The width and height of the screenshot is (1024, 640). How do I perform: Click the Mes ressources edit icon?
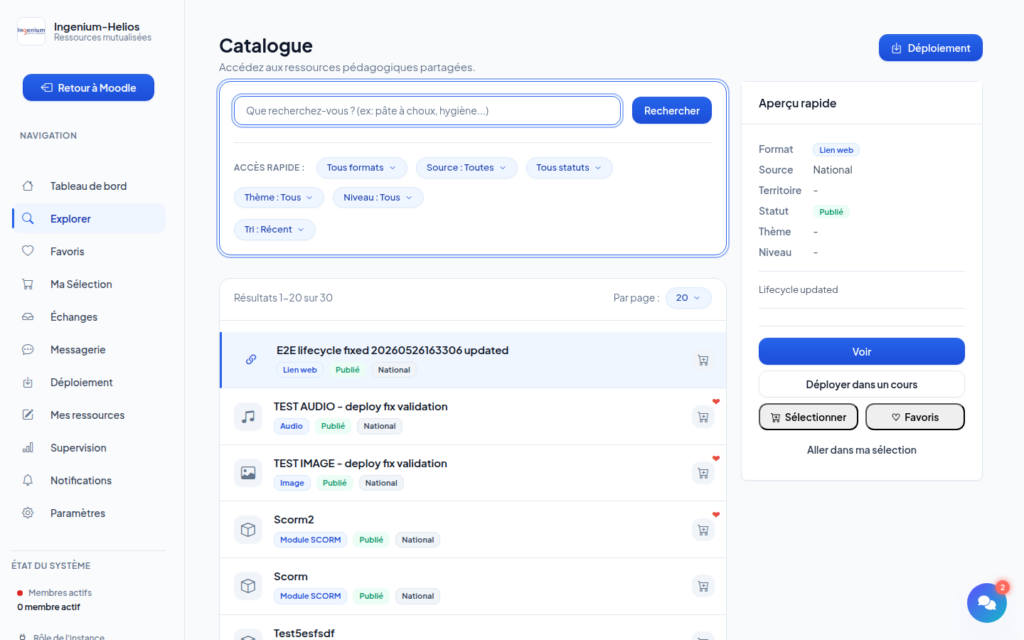tap(27, 415)
